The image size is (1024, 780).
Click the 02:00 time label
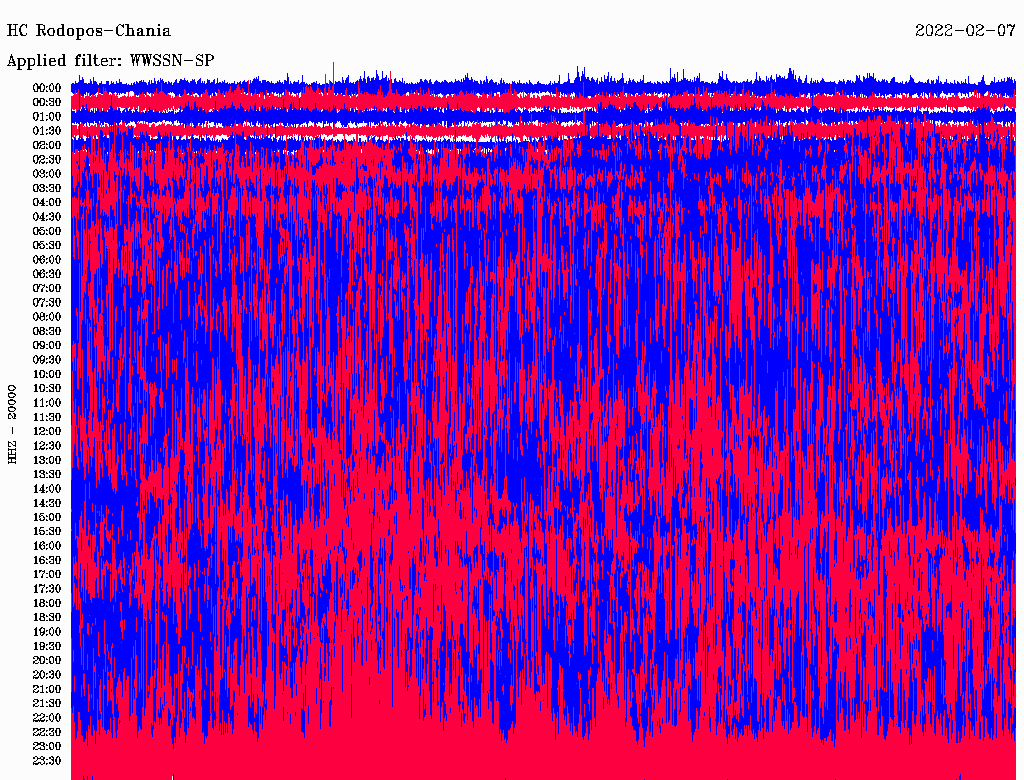47,145
